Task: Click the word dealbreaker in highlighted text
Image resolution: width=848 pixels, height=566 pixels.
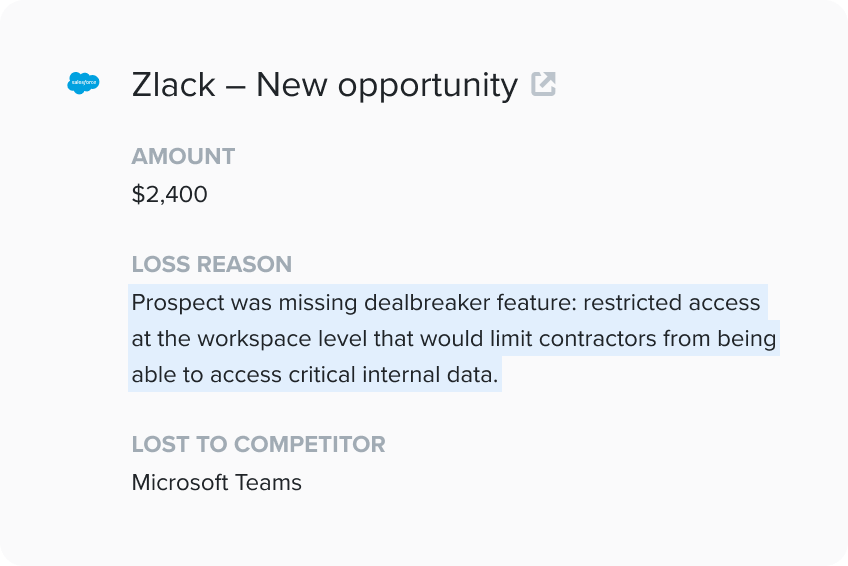Action: click(x=427, y=302)
